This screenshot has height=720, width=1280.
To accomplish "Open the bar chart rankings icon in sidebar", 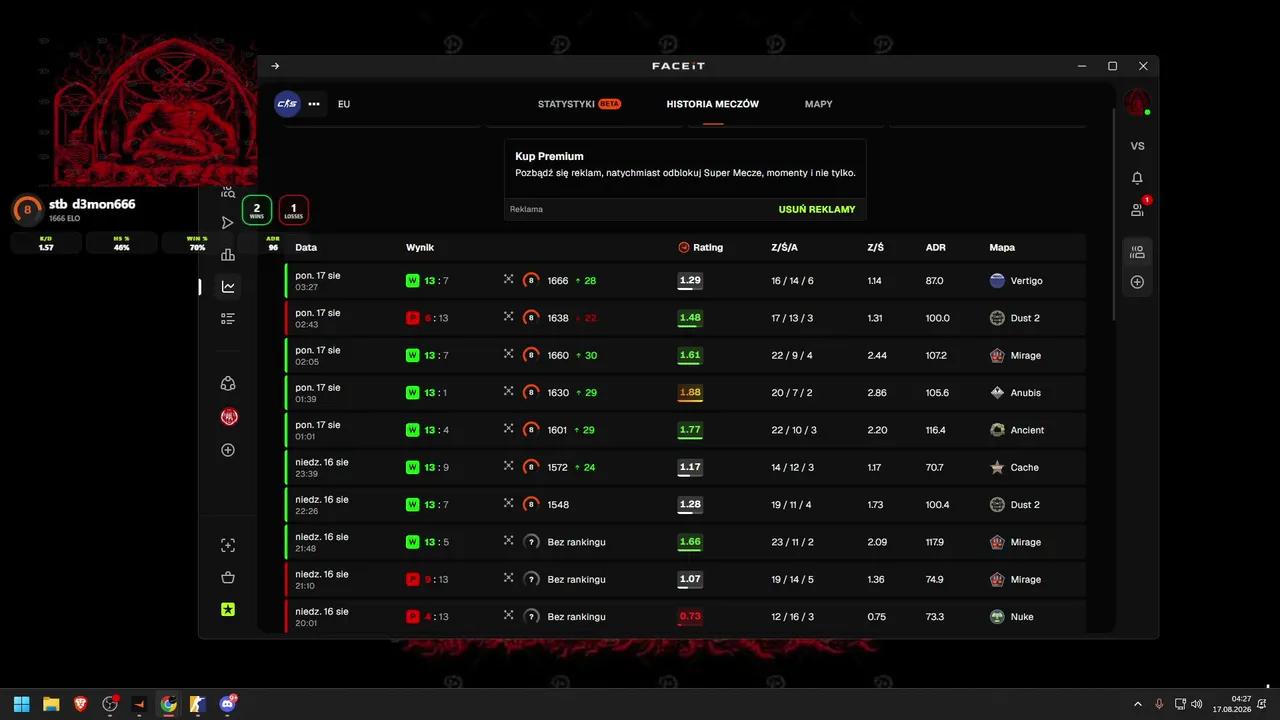I will [x=228, y=255].
